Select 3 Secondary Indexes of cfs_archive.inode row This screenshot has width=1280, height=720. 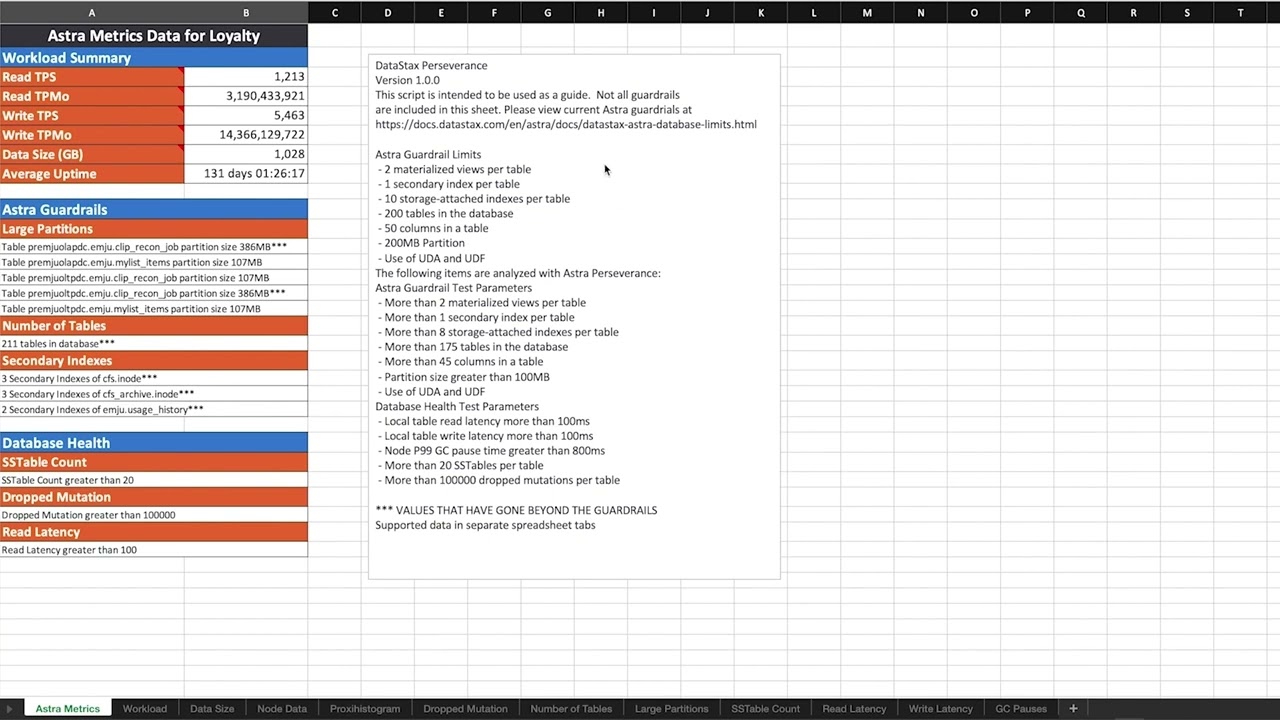154,394
